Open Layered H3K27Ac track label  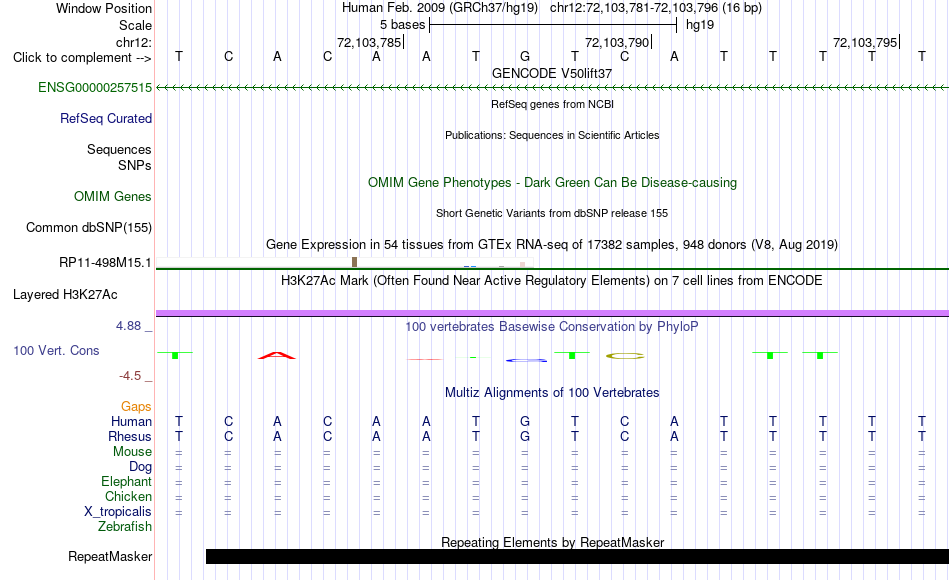tap(65, 295)
